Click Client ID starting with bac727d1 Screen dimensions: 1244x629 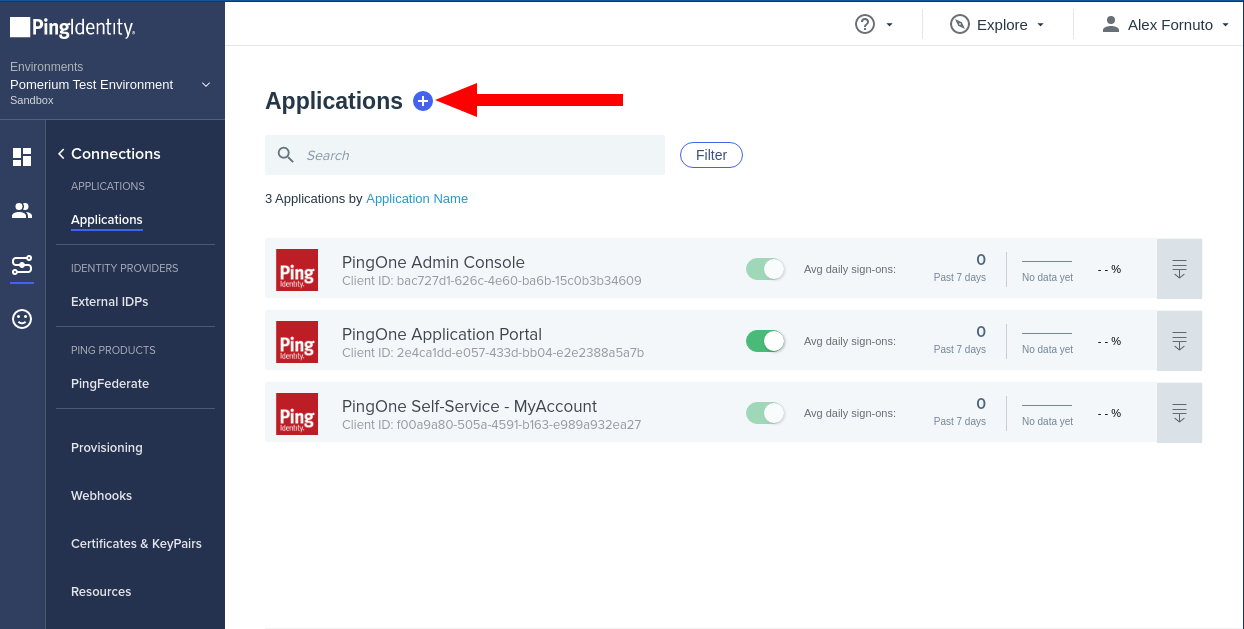coord(492,281)
